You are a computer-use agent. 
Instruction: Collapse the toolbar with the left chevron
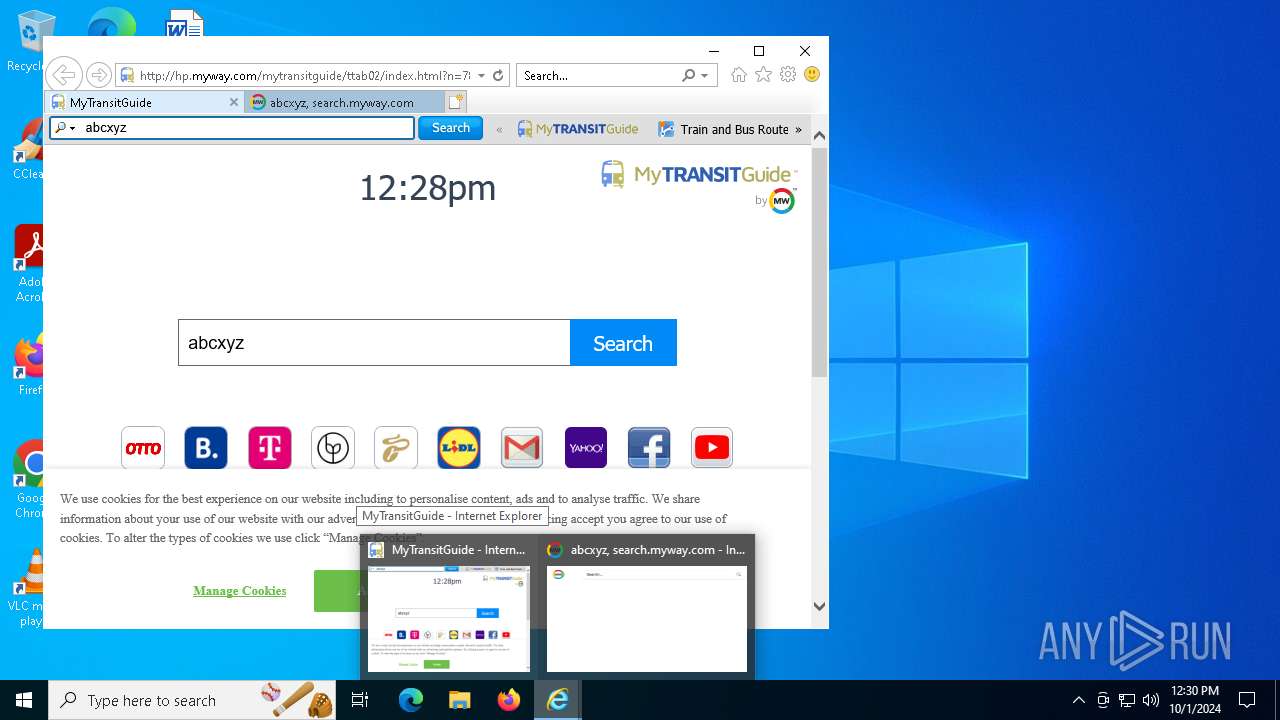499,129
